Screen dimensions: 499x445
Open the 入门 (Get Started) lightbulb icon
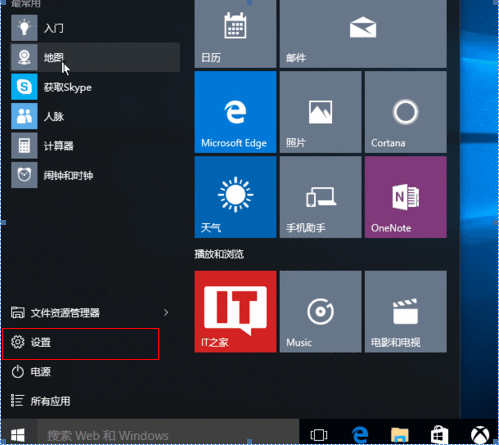coord(24,28)
